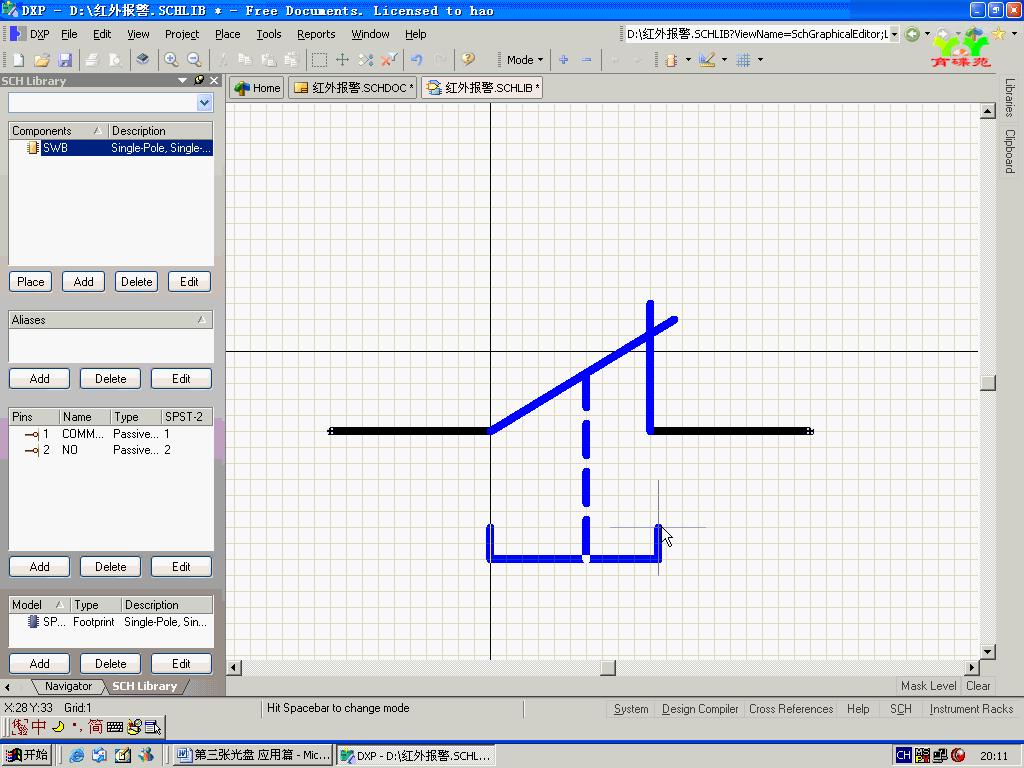
Task: Toggle the IME half-moon width mode
Action: pyautogui.click(x=58, y=727)
